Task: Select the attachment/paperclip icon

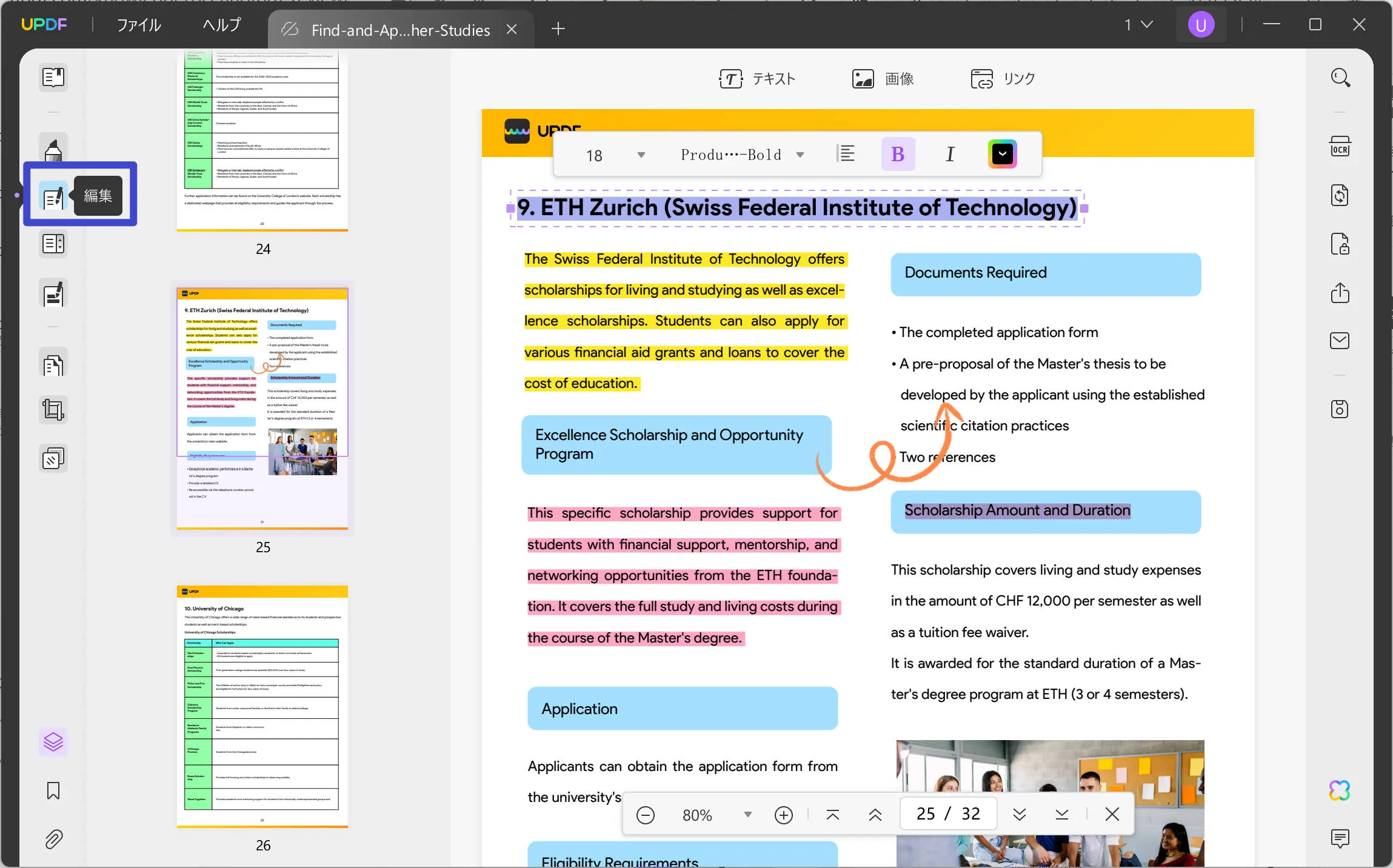Action: coord(52,838)
